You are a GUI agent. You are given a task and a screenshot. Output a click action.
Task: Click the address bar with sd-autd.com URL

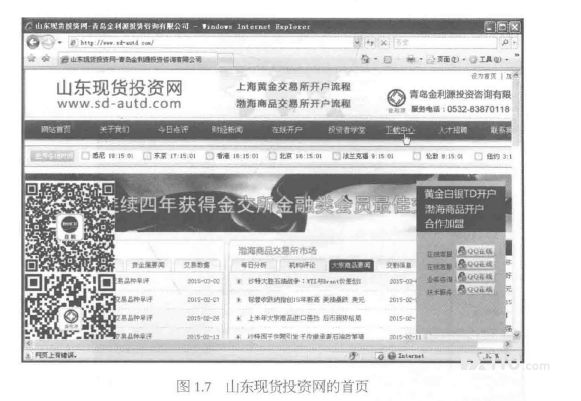(x=210, y=43)
